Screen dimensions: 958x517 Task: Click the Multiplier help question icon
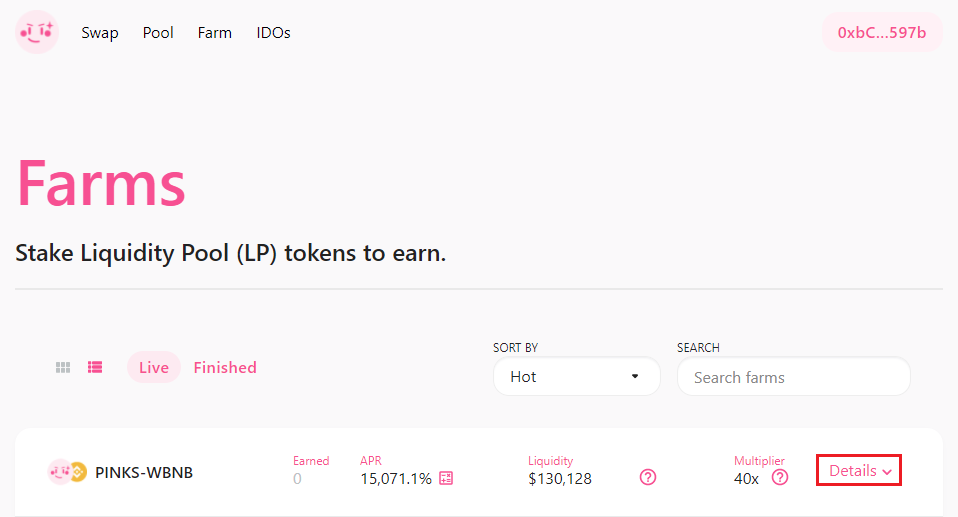coord(780,478)
